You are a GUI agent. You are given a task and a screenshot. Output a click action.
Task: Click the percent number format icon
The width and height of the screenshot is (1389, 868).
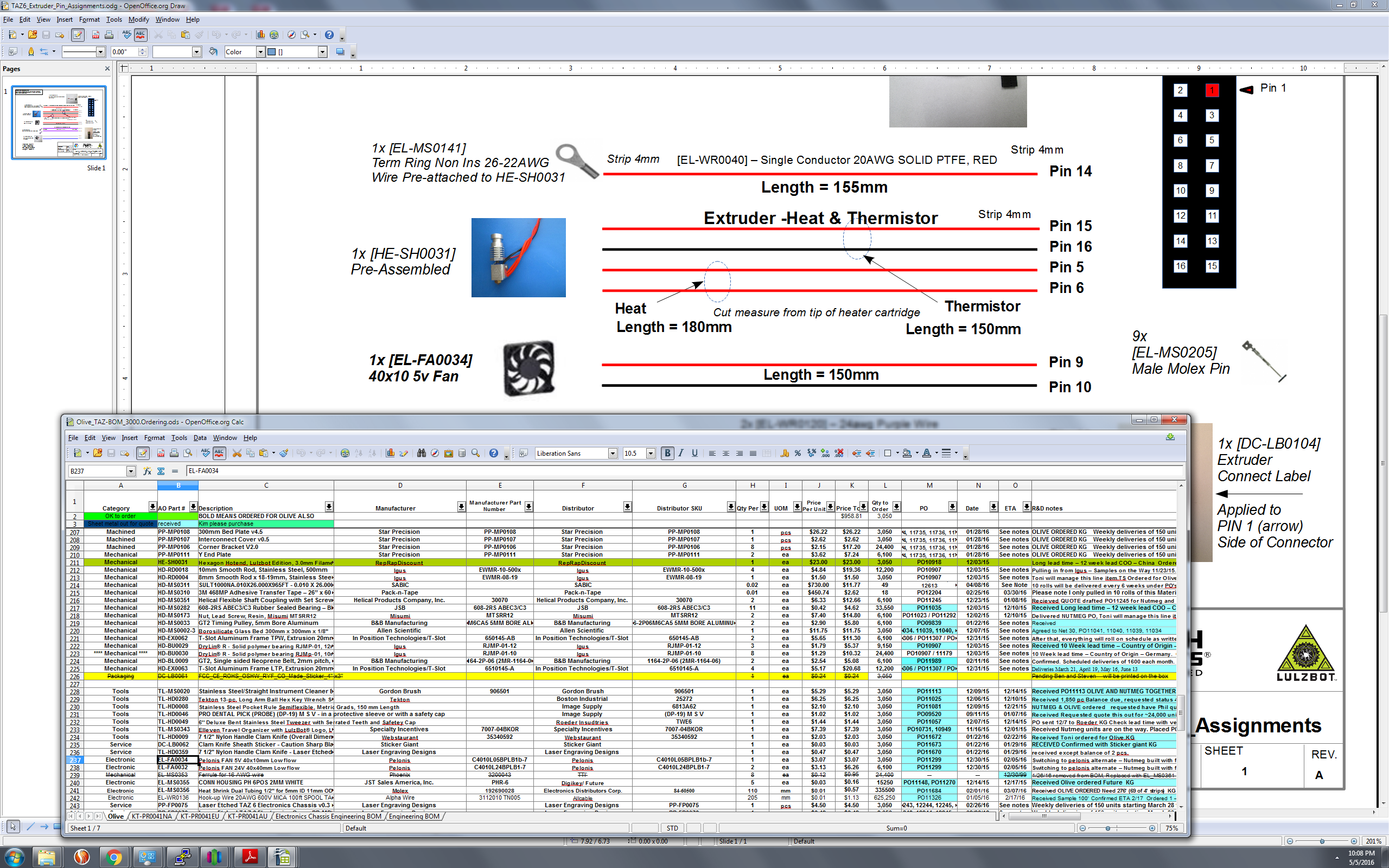(x=798, y=454)
